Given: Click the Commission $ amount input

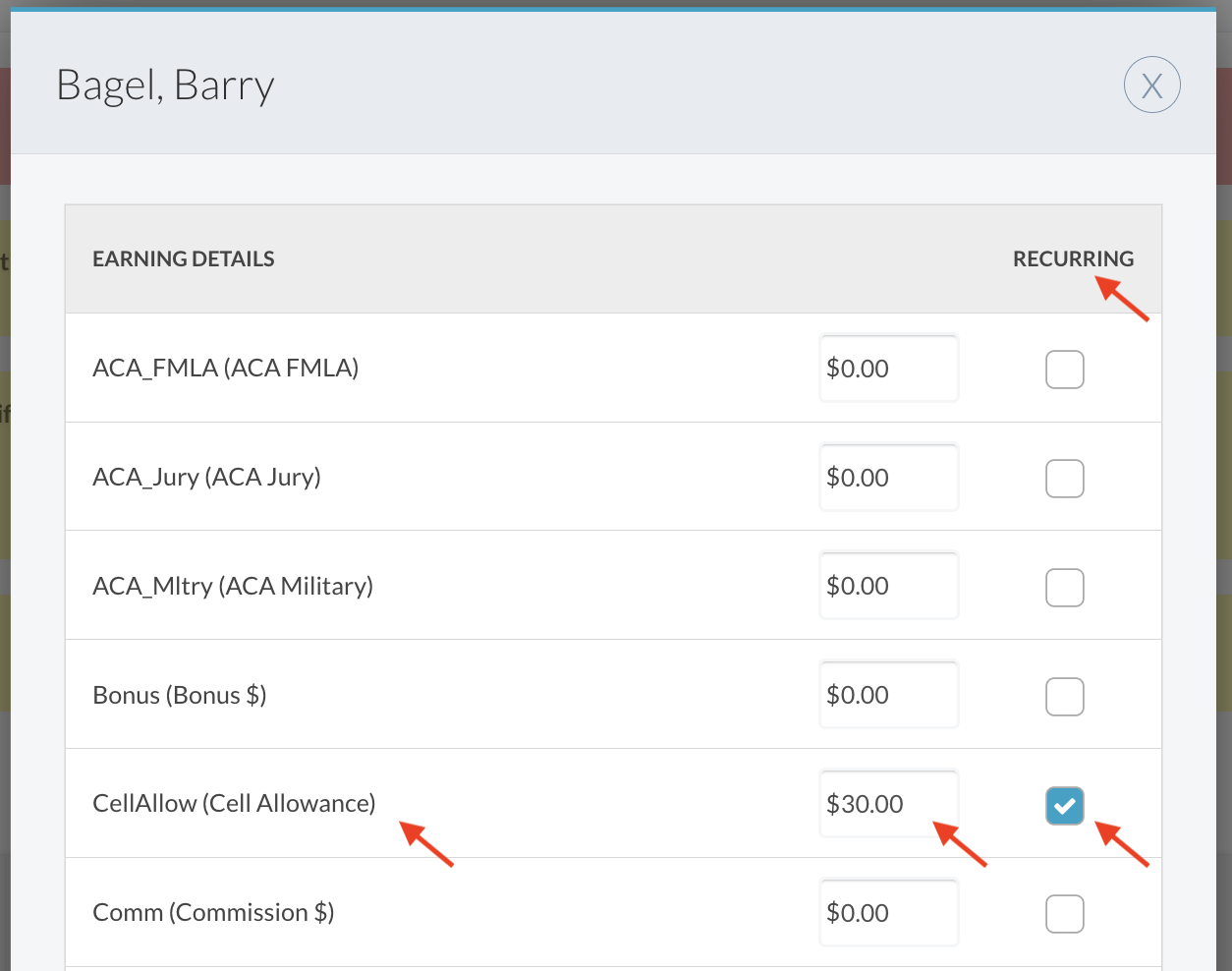Looking at the screenshot, I should point(888,913).
